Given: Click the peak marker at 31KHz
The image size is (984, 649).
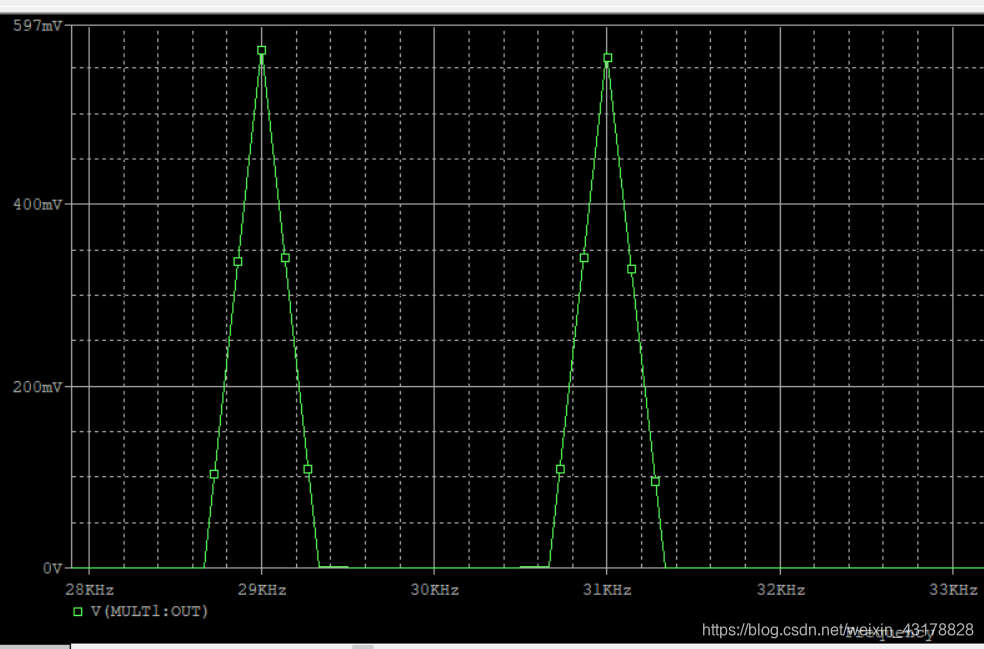Looking at the screenshot, I should 607,58.
